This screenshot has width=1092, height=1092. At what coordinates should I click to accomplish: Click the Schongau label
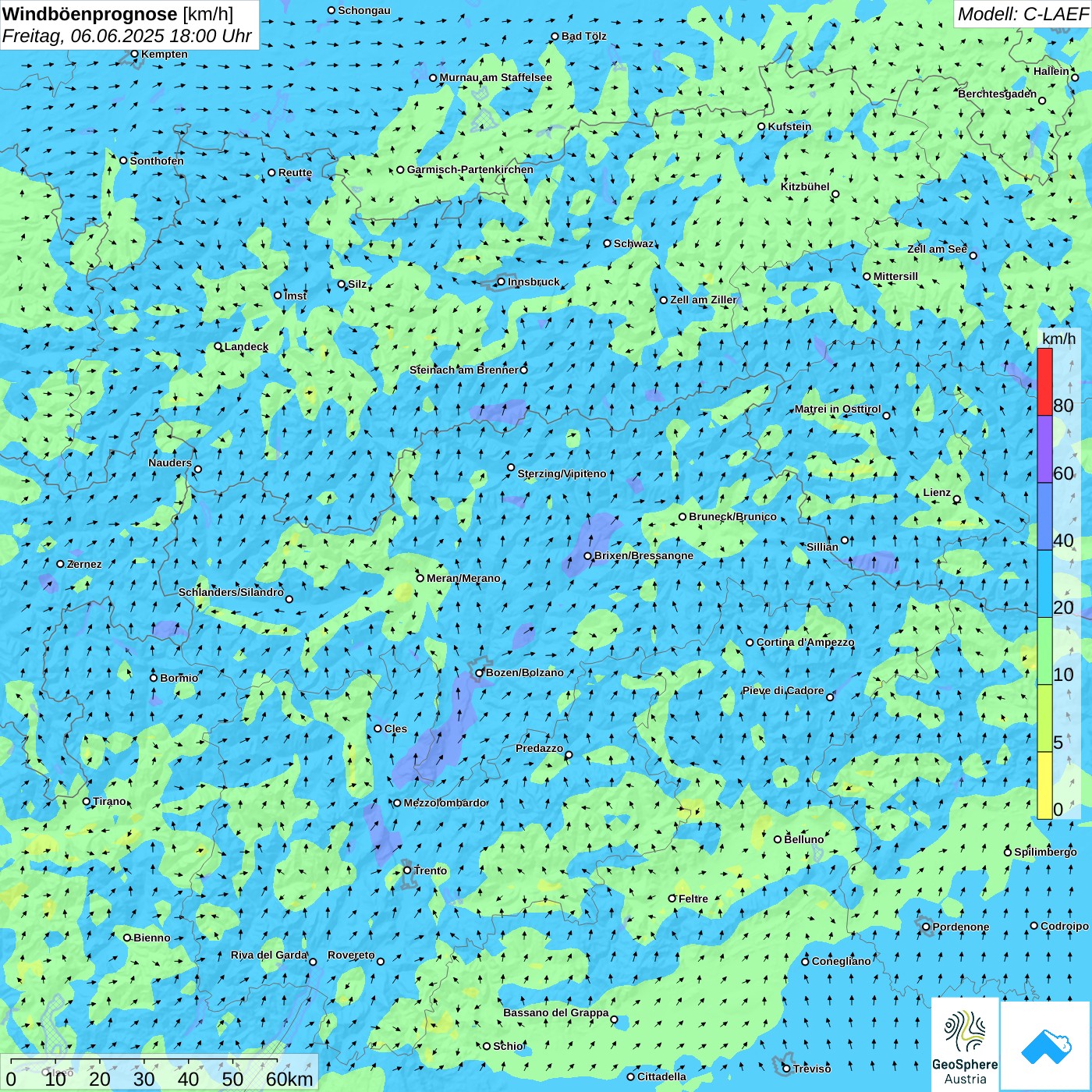click(x=364, y=10)
